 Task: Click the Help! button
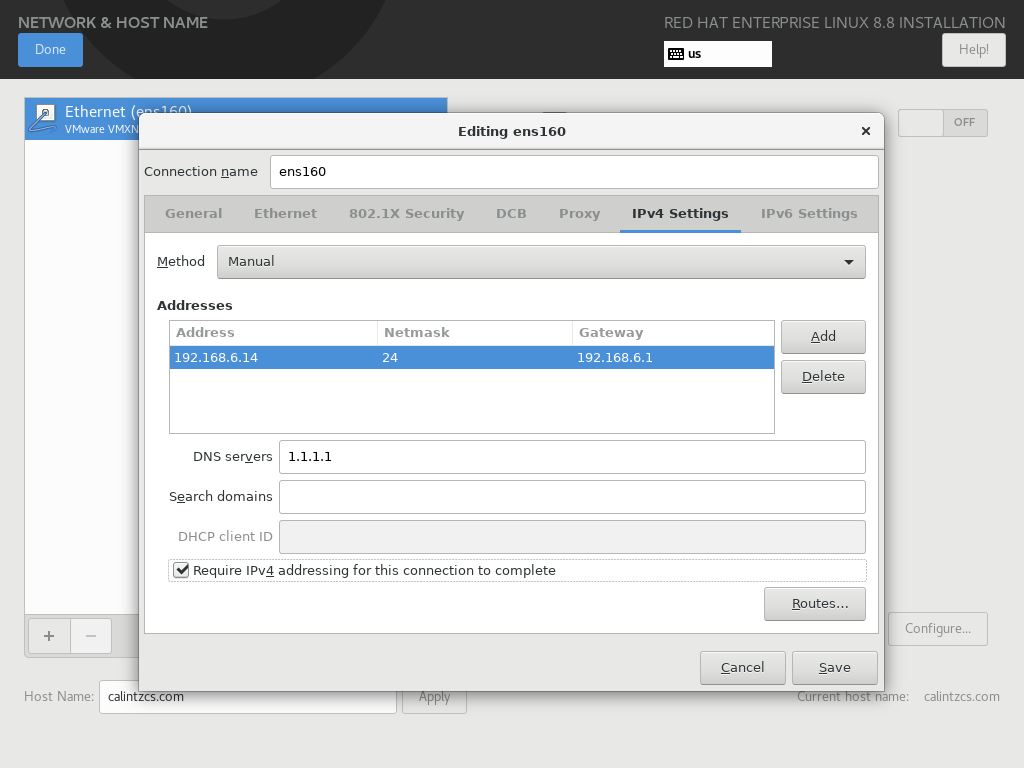tap(973, 50)
